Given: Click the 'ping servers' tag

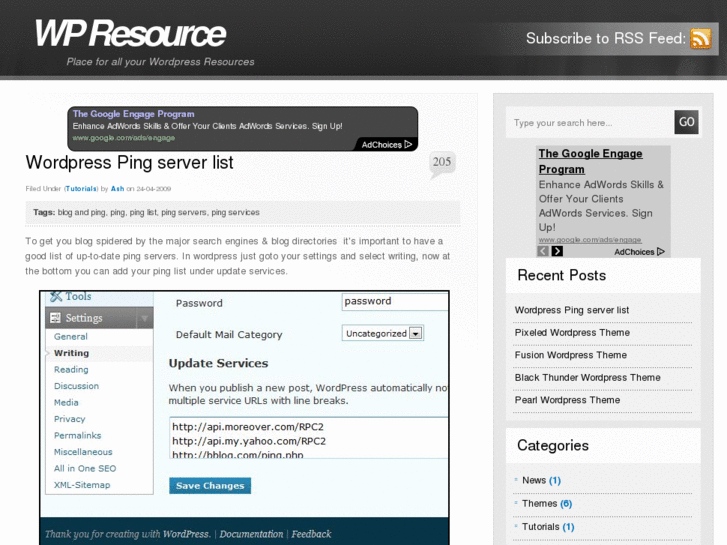Looking at the screenshot, I should pyautogui.click(x=184, y=212).
